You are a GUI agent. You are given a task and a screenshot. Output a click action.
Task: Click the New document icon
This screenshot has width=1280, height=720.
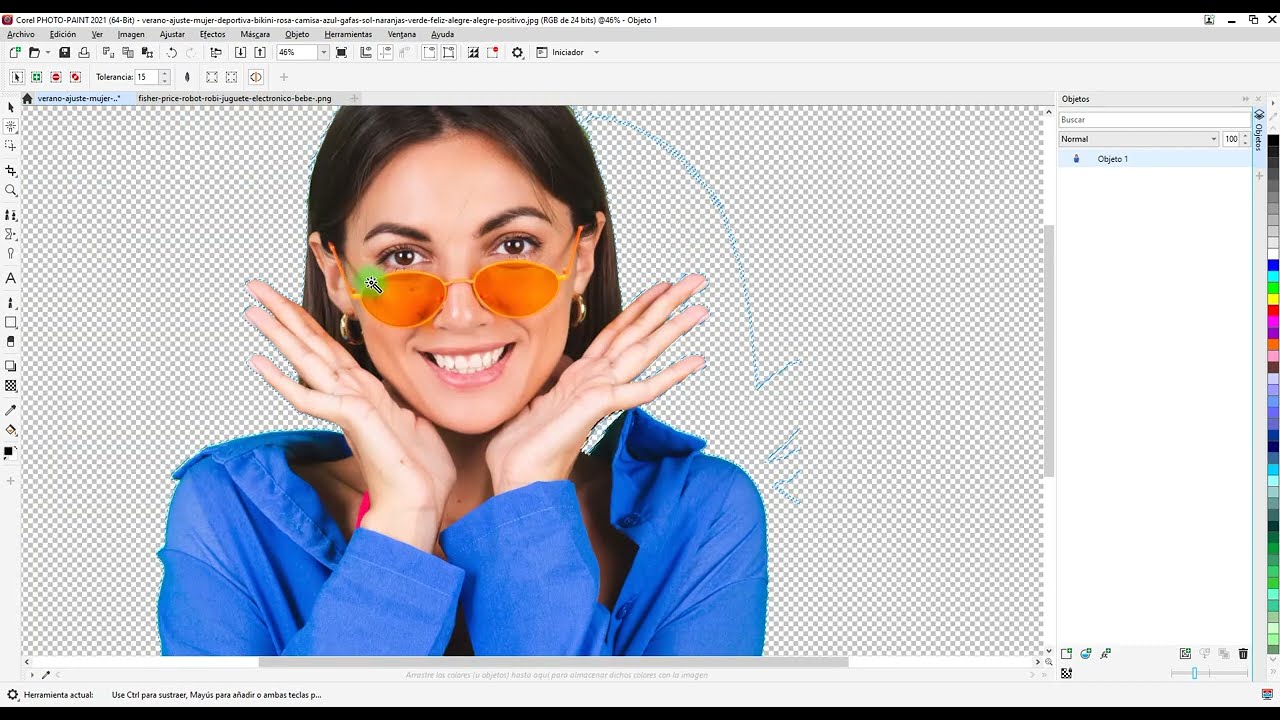click(15, 52)
